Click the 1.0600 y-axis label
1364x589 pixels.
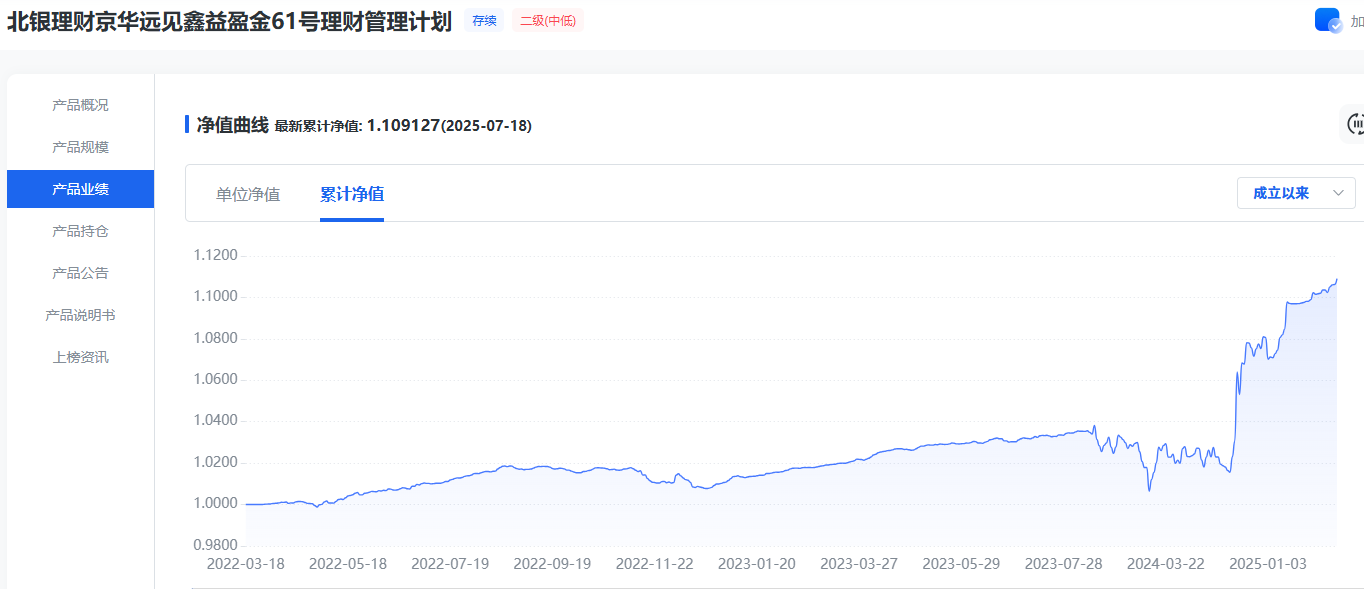[x=215, y=379]
